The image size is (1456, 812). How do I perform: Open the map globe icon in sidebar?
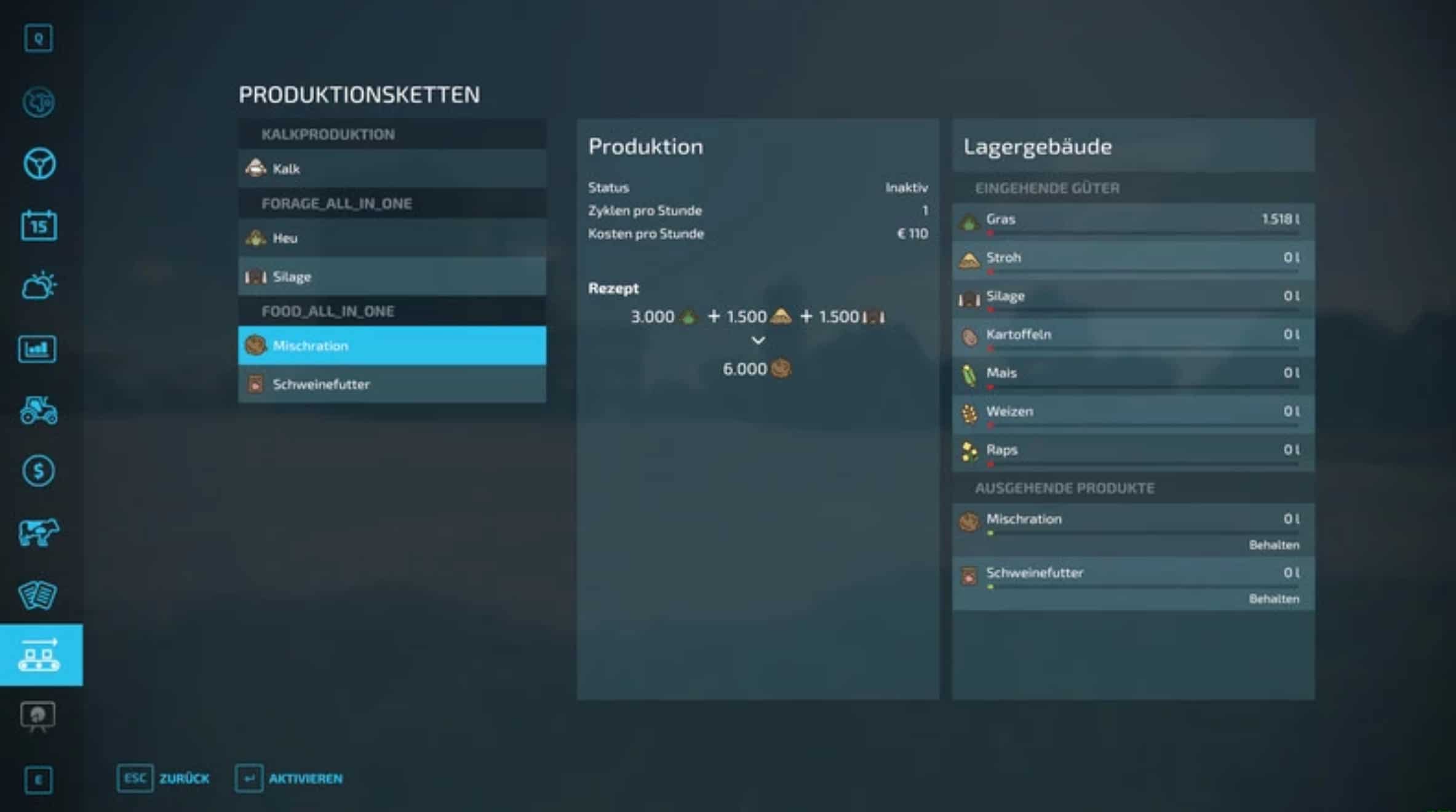pos(39,102)
